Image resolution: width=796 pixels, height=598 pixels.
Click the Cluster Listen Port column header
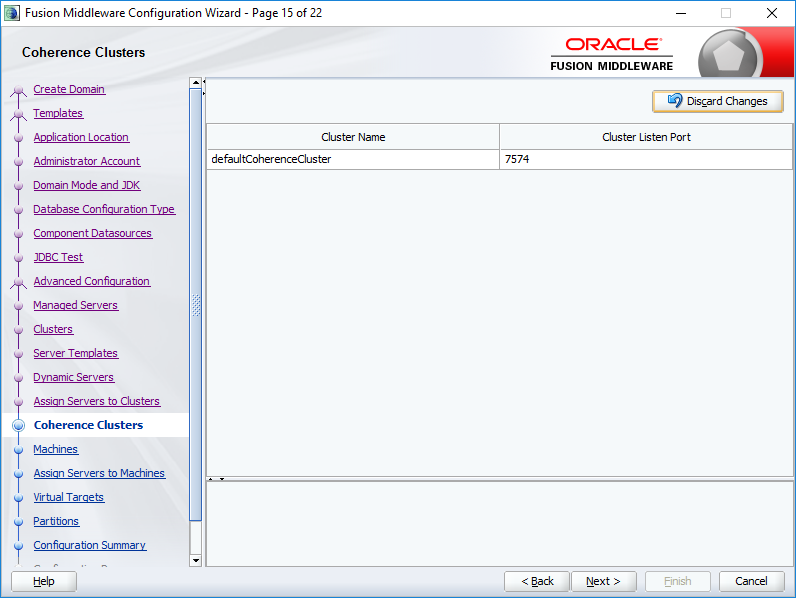[x=646, y=137]
